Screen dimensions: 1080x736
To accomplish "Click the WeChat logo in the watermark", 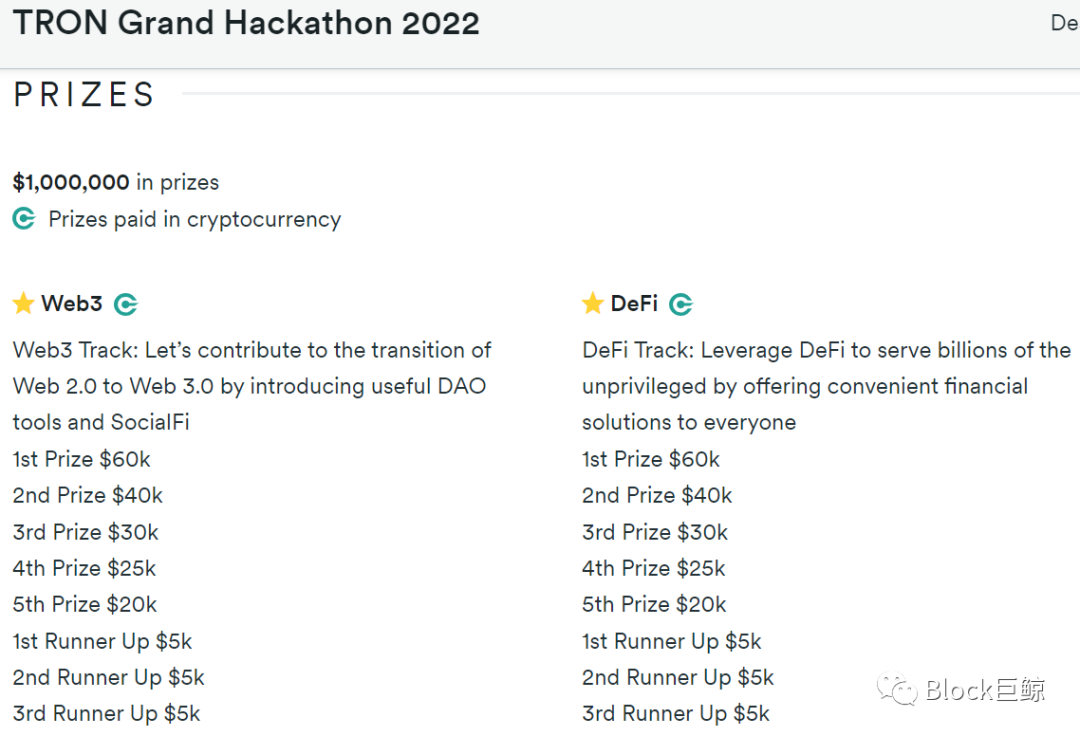I will pyautogui.click(x=897, y=689).
